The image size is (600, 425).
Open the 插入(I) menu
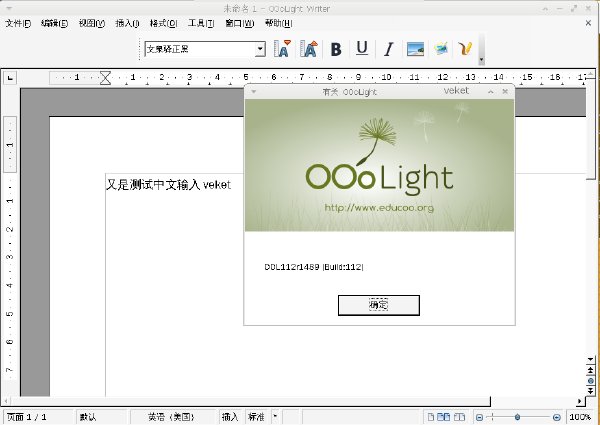(x=127, y=23)
